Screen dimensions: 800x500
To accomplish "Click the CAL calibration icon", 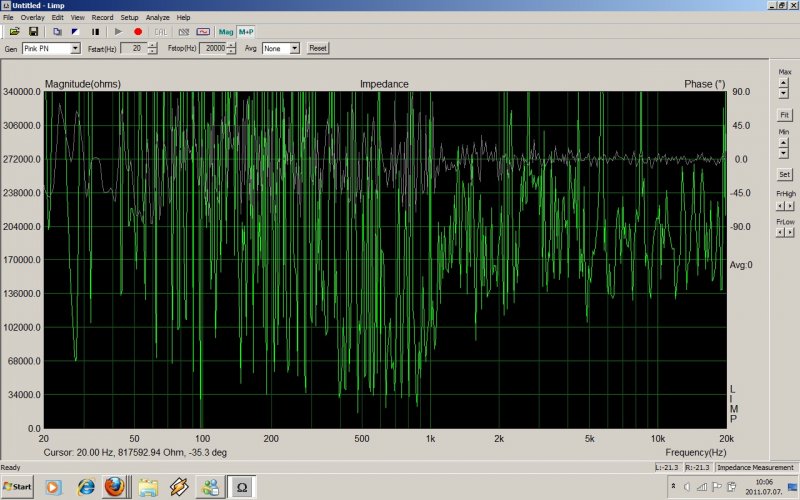I will pyautogui.click(x=161, y=32).
